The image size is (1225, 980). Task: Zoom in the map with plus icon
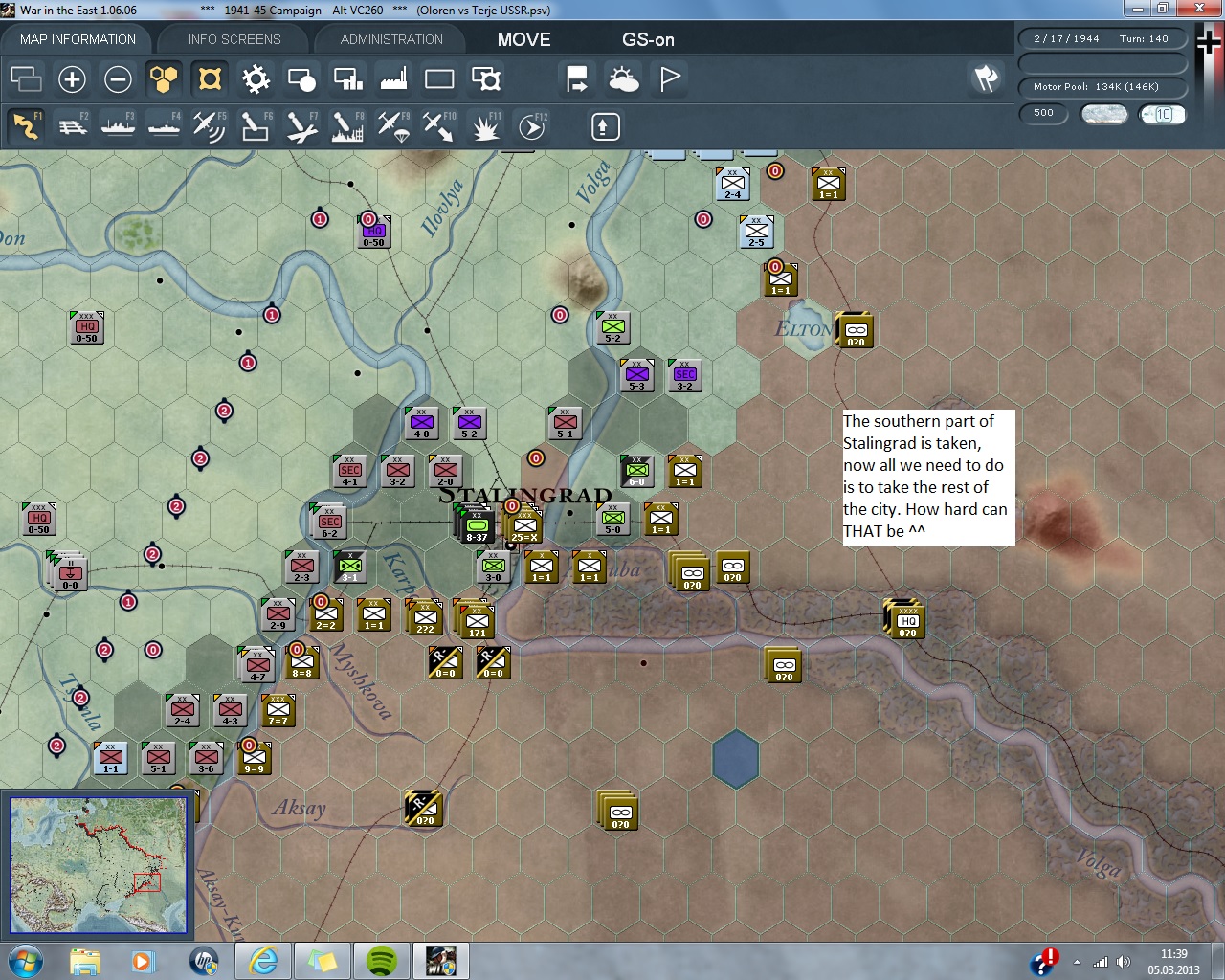pyautogui.click(x=72, y=78)
